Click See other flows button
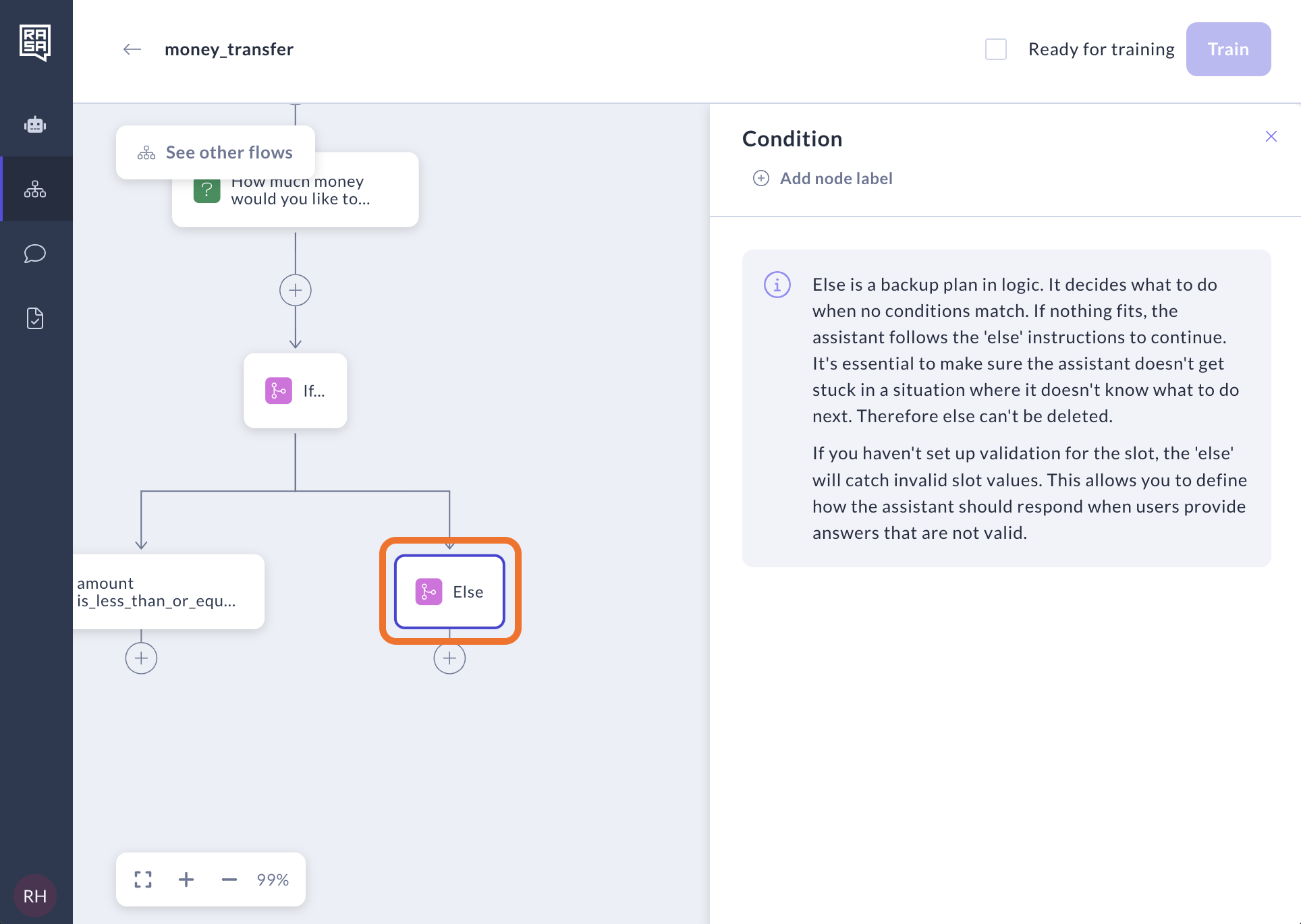The image size is (1301, 924). (x=215, y=152)
